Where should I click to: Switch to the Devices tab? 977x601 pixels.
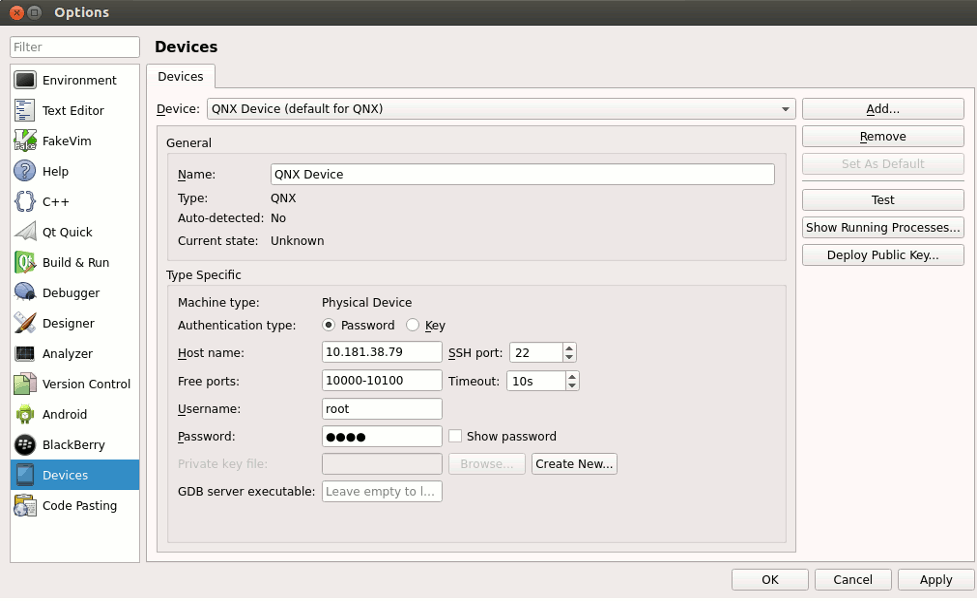[180, 76]
